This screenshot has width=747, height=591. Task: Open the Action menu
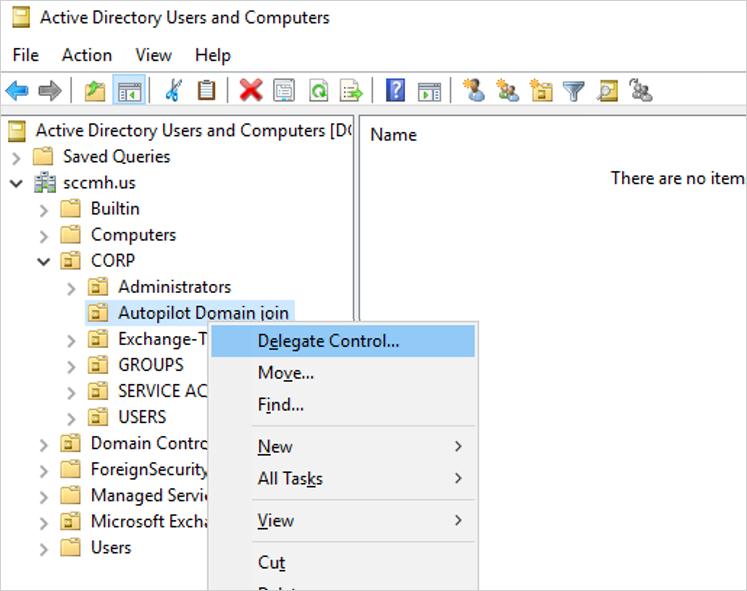pos(87,55)
